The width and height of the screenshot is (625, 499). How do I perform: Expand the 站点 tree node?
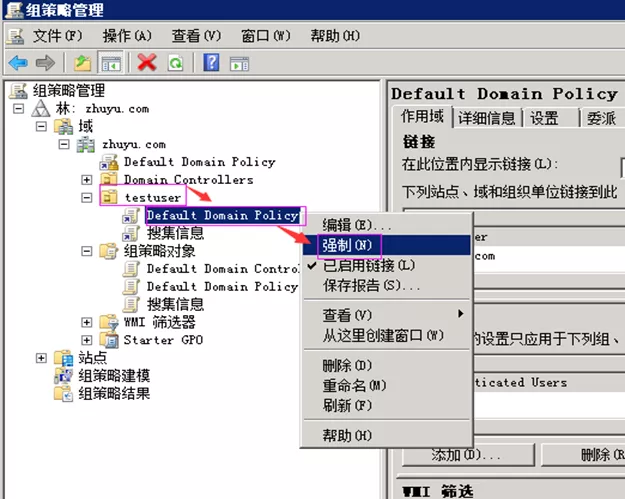(41, 358)
